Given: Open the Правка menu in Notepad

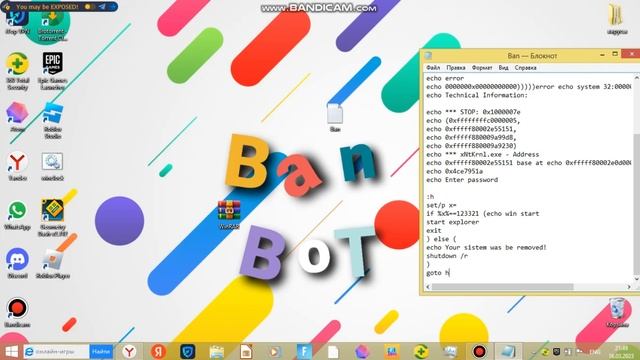Looking at the screenshot, I should [456, 68].
